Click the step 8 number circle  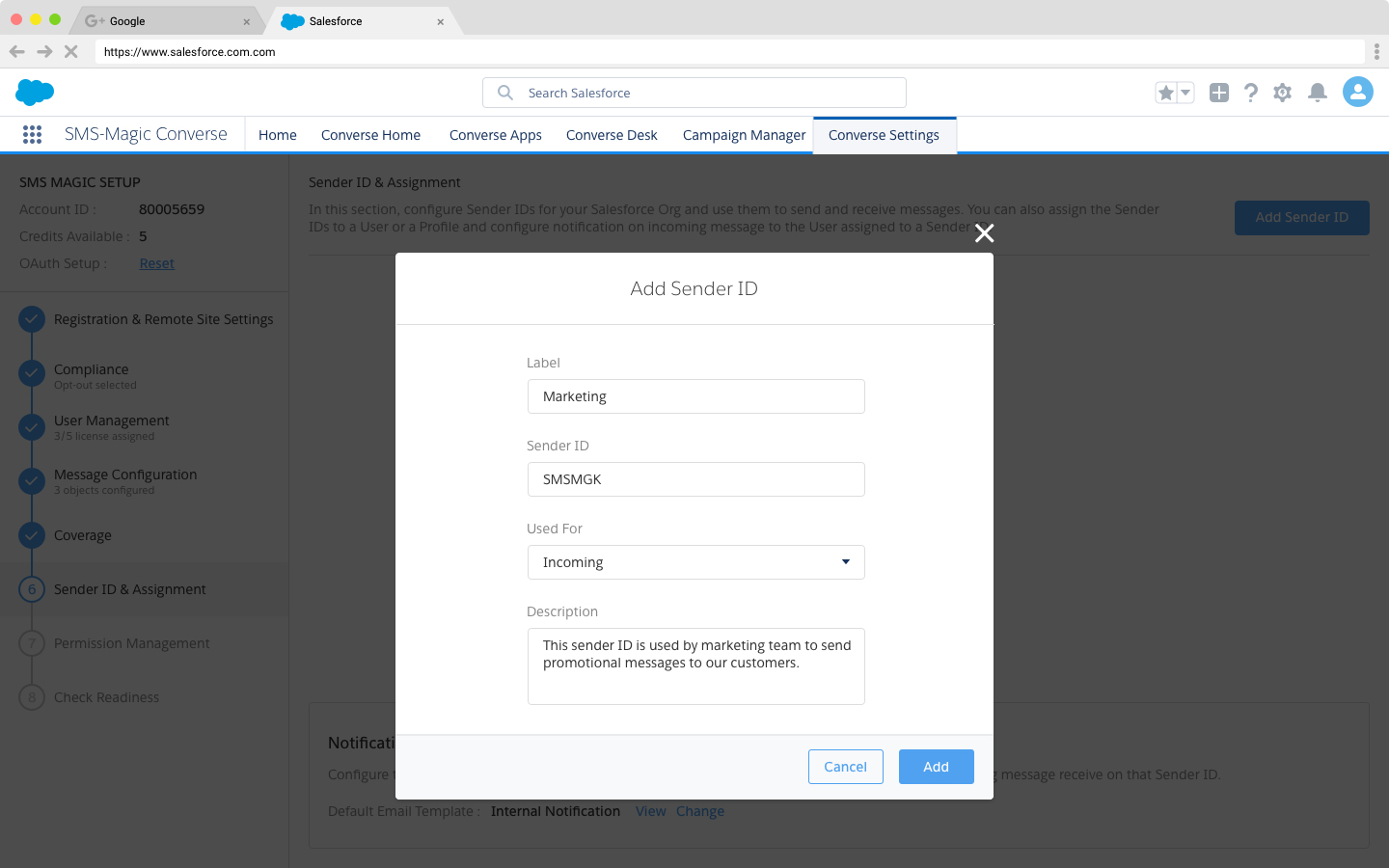click(32, 697)
